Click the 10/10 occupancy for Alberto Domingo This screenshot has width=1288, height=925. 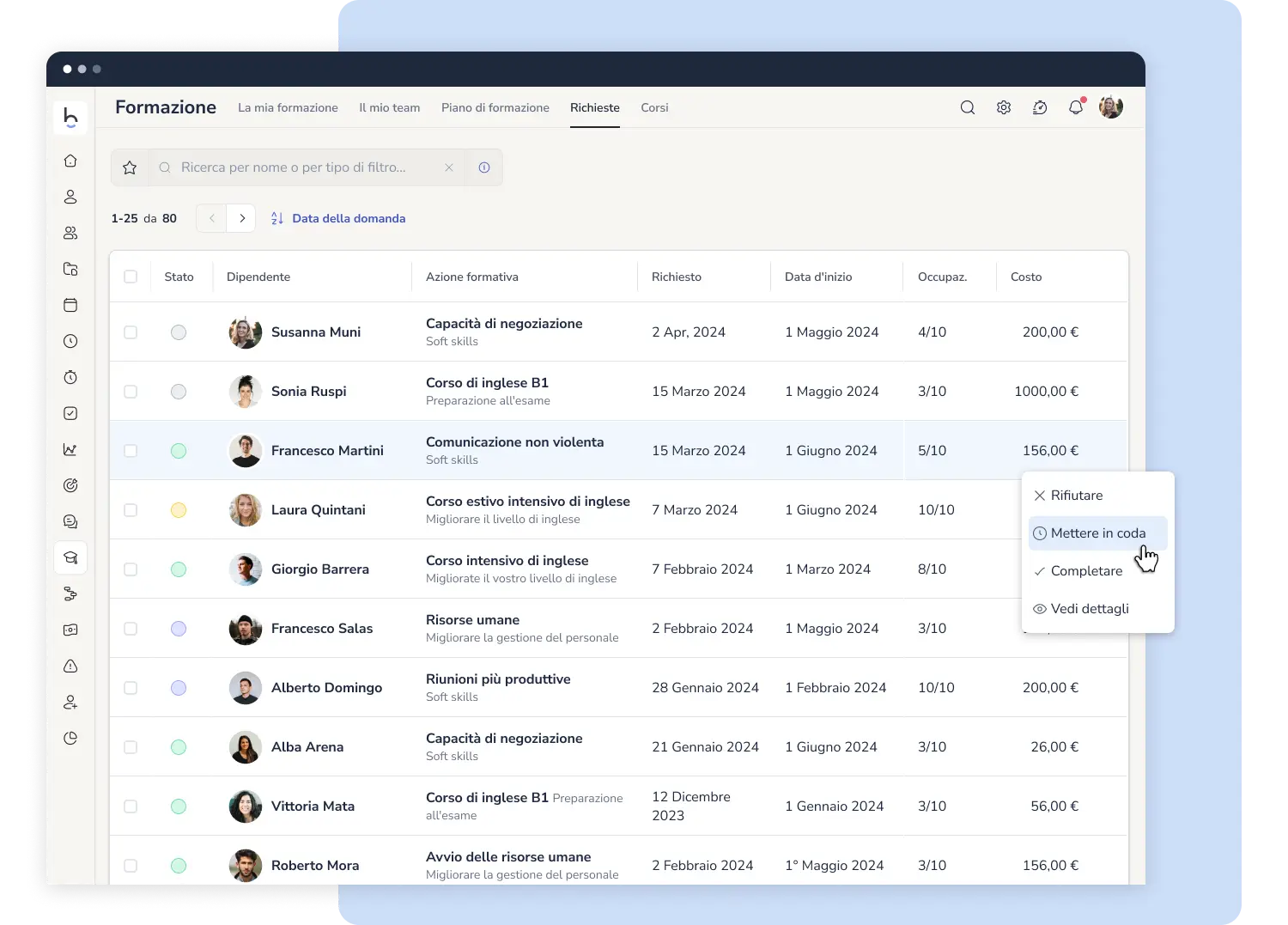click(936, 688)
